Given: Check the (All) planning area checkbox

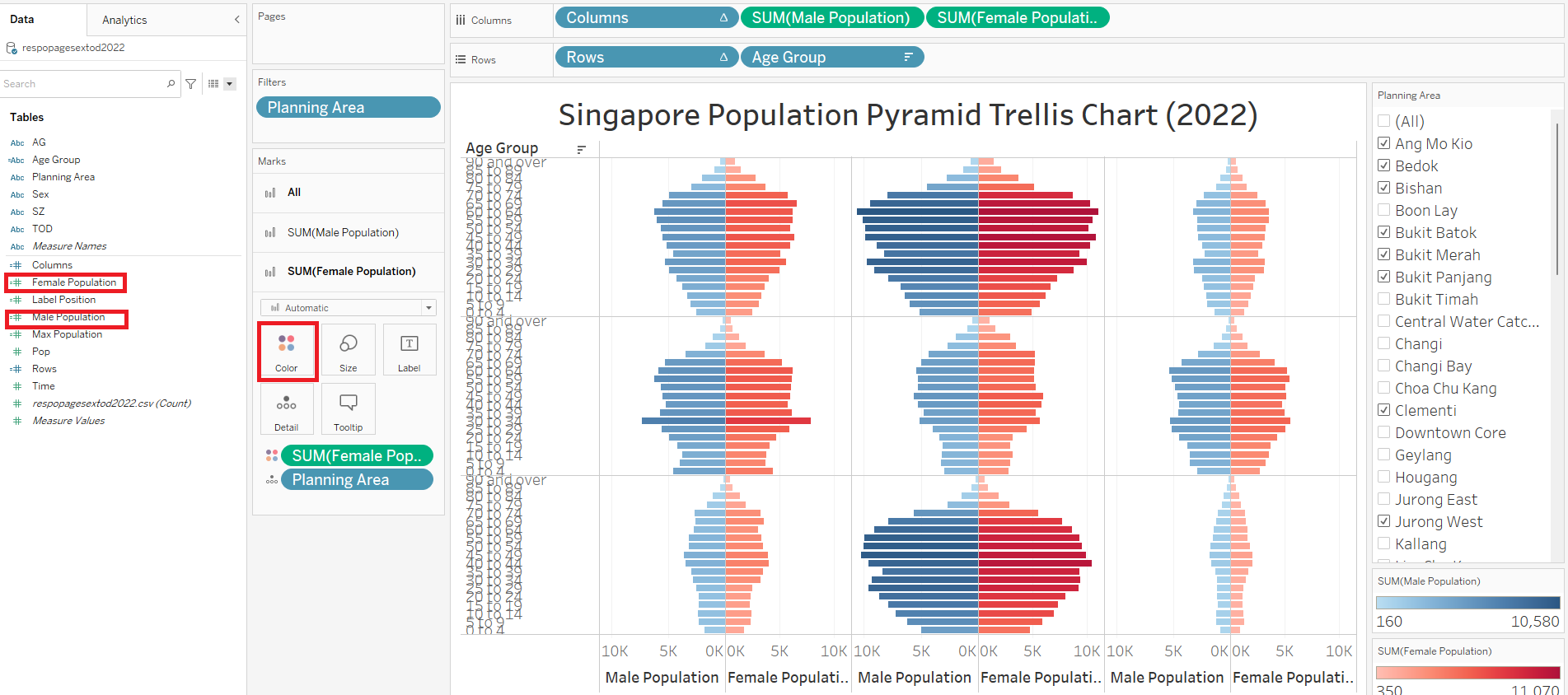Looking at the screenshot, I should (x=1384, y=121).
